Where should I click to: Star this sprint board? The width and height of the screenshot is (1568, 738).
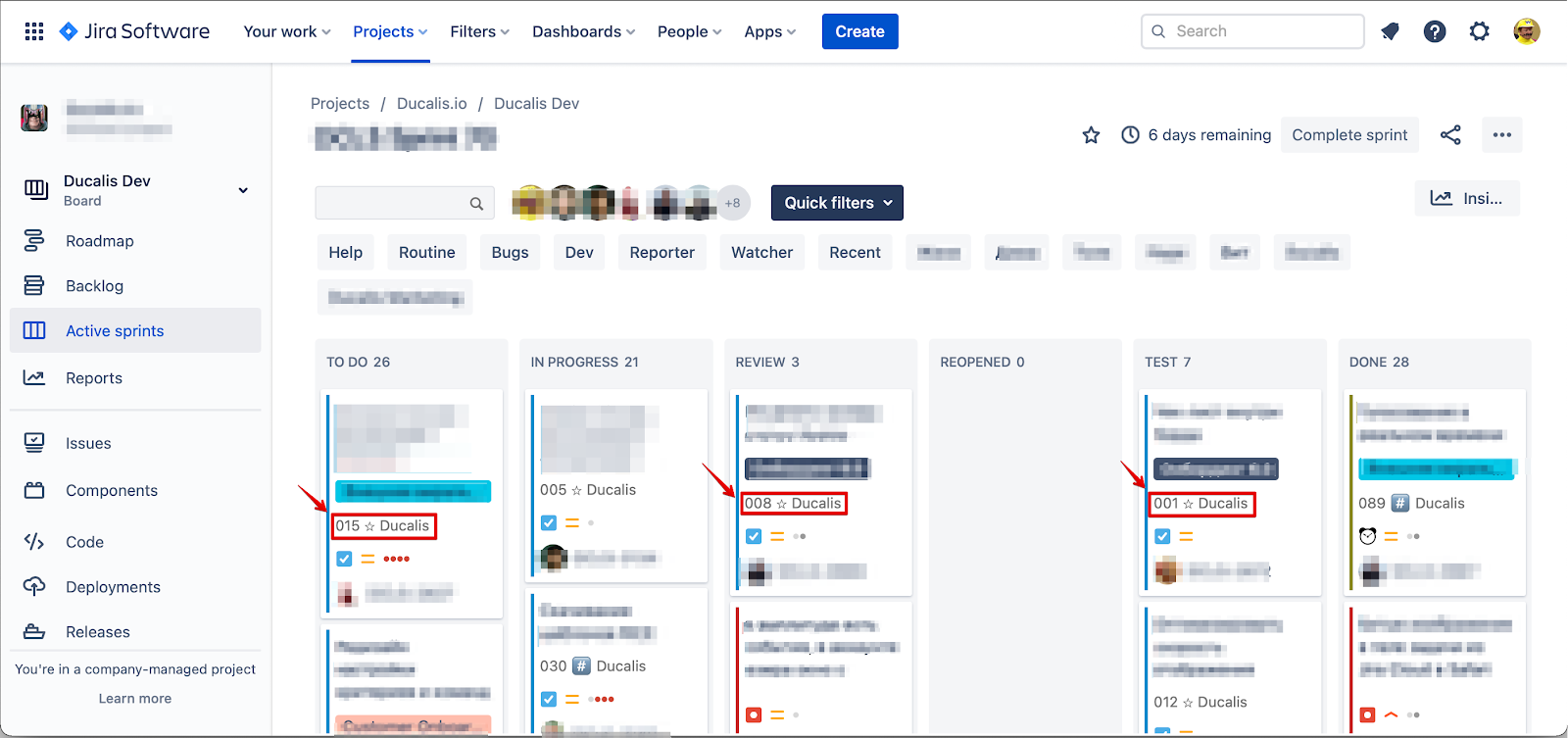1091,135
